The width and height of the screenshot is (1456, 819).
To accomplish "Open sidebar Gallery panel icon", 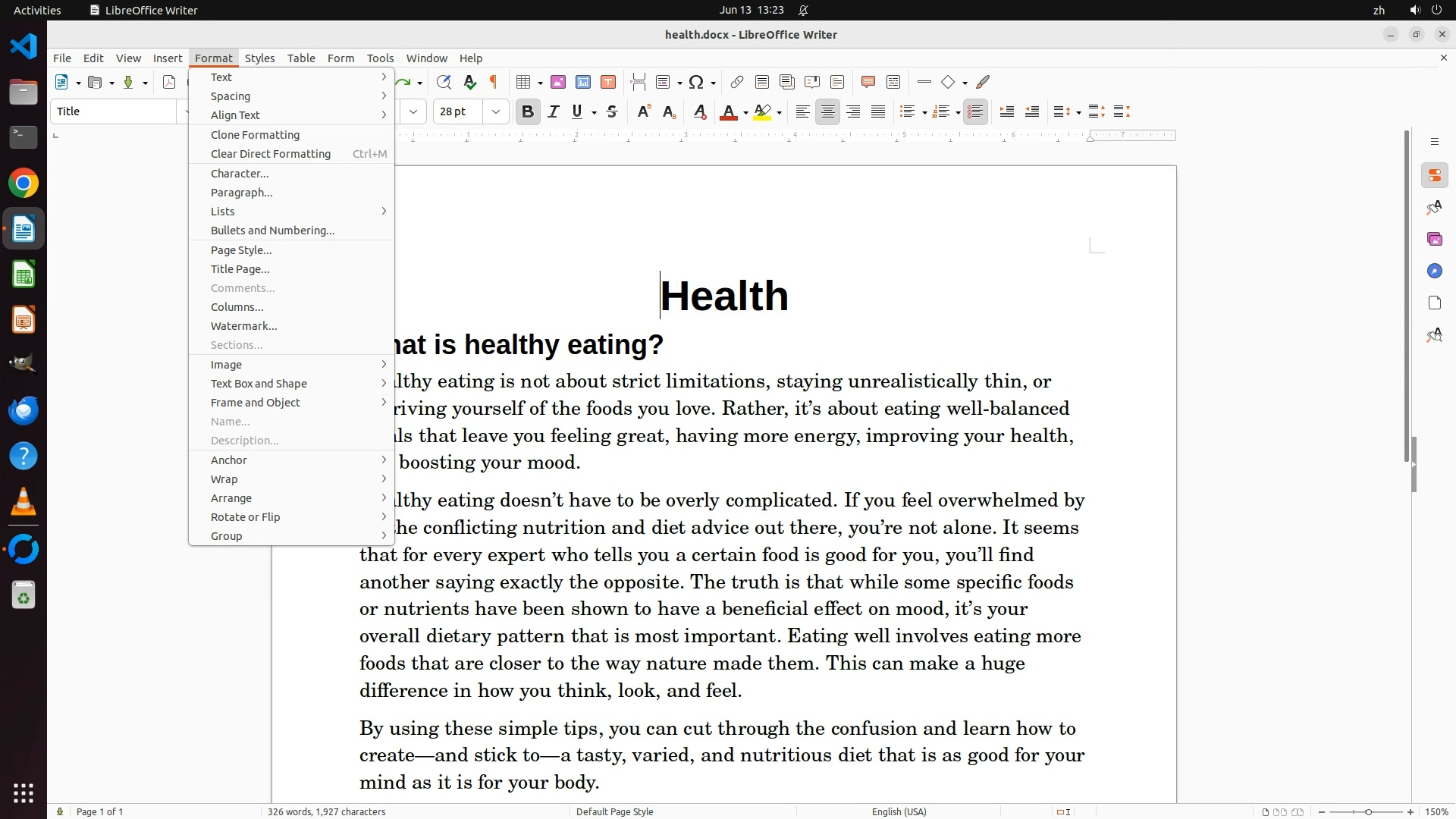I will coord(1434,239).
